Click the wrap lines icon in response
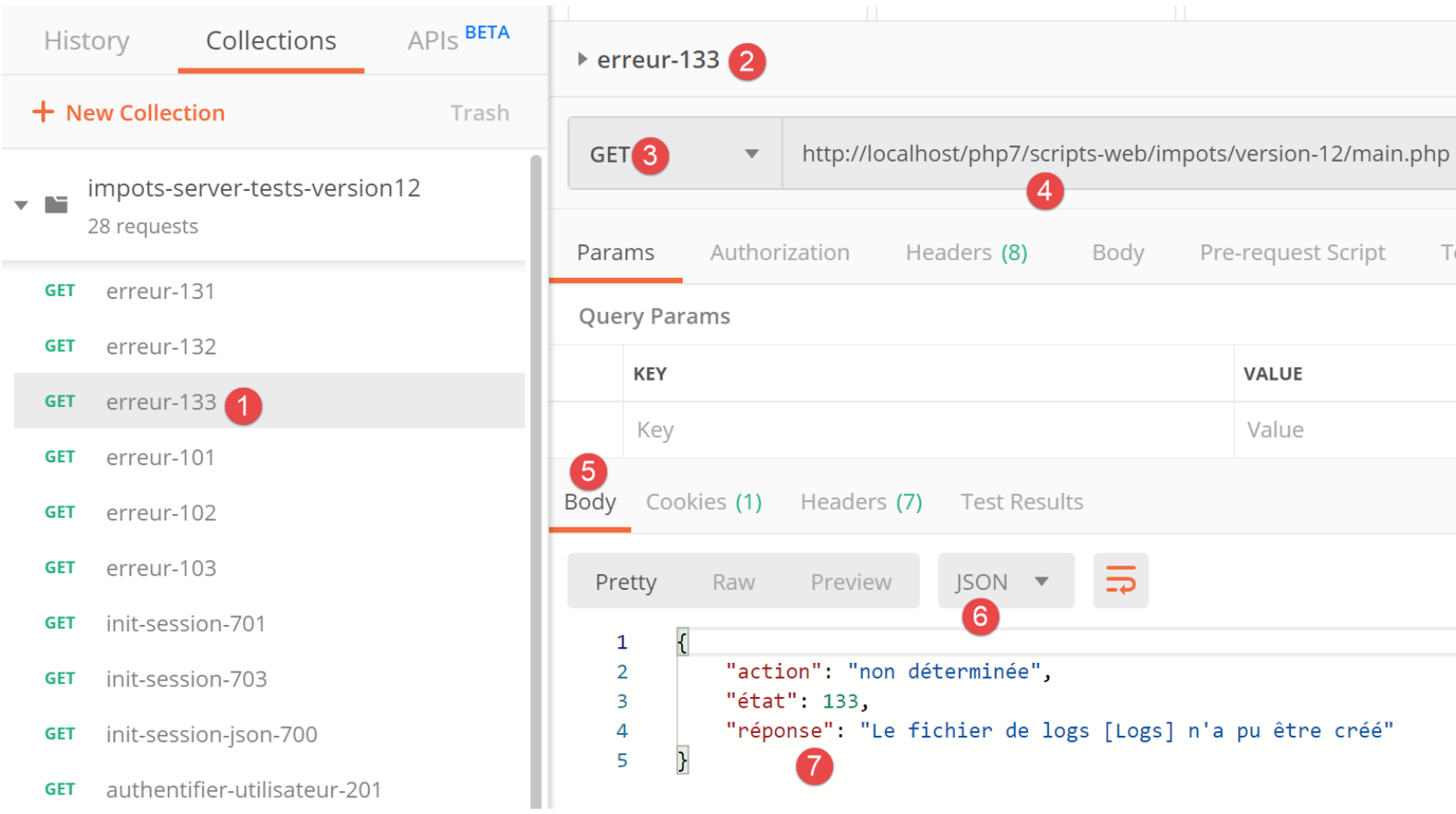 tap(1120, 581)
